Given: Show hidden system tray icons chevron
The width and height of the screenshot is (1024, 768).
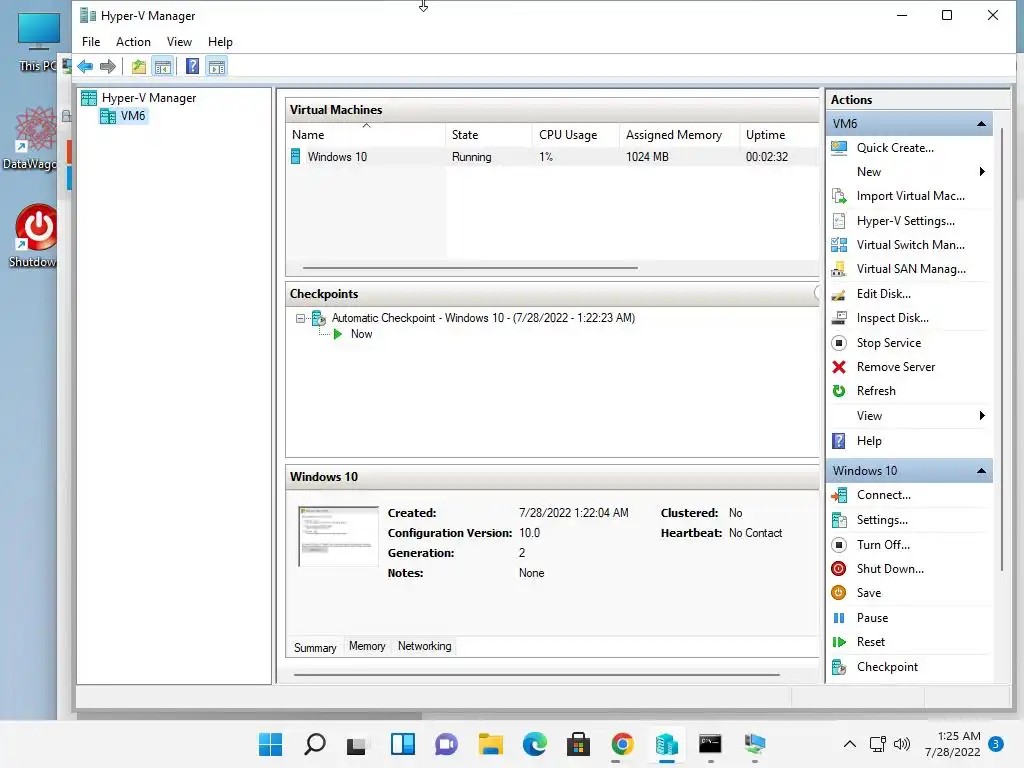Looking at the screenshot, I should (850, 744).
